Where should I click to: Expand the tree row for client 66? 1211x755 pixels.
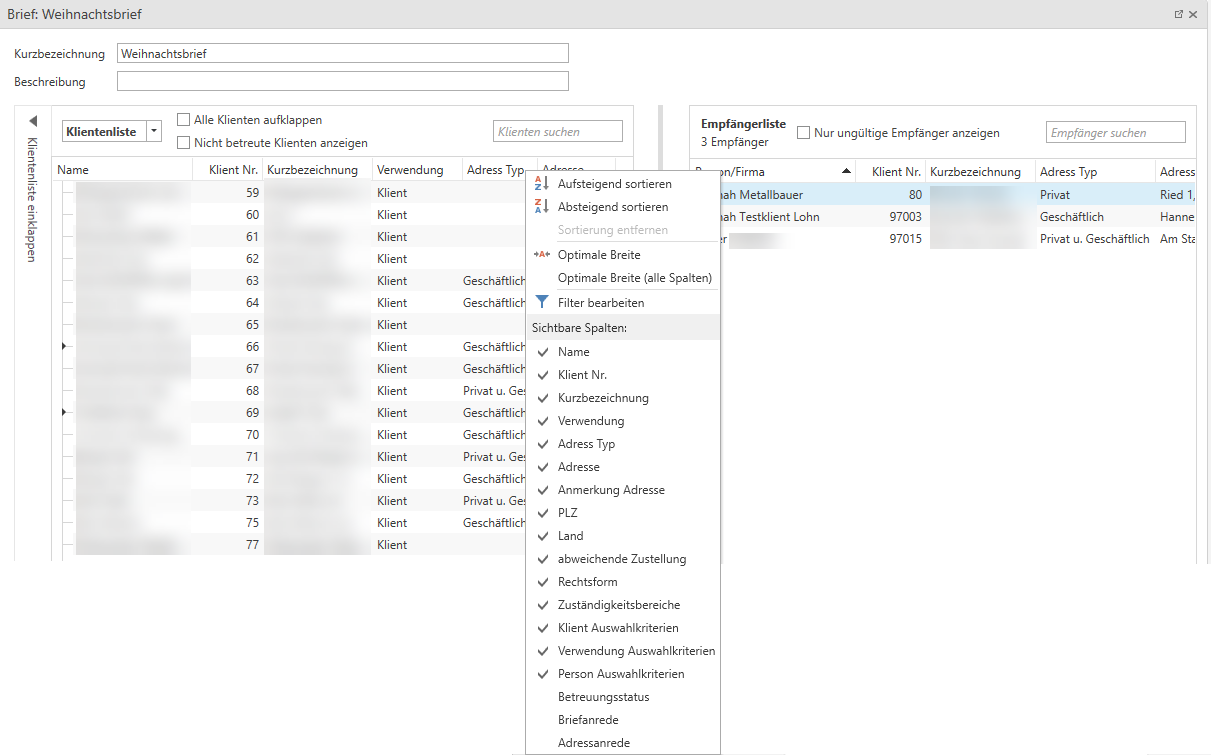pos(65,347)
